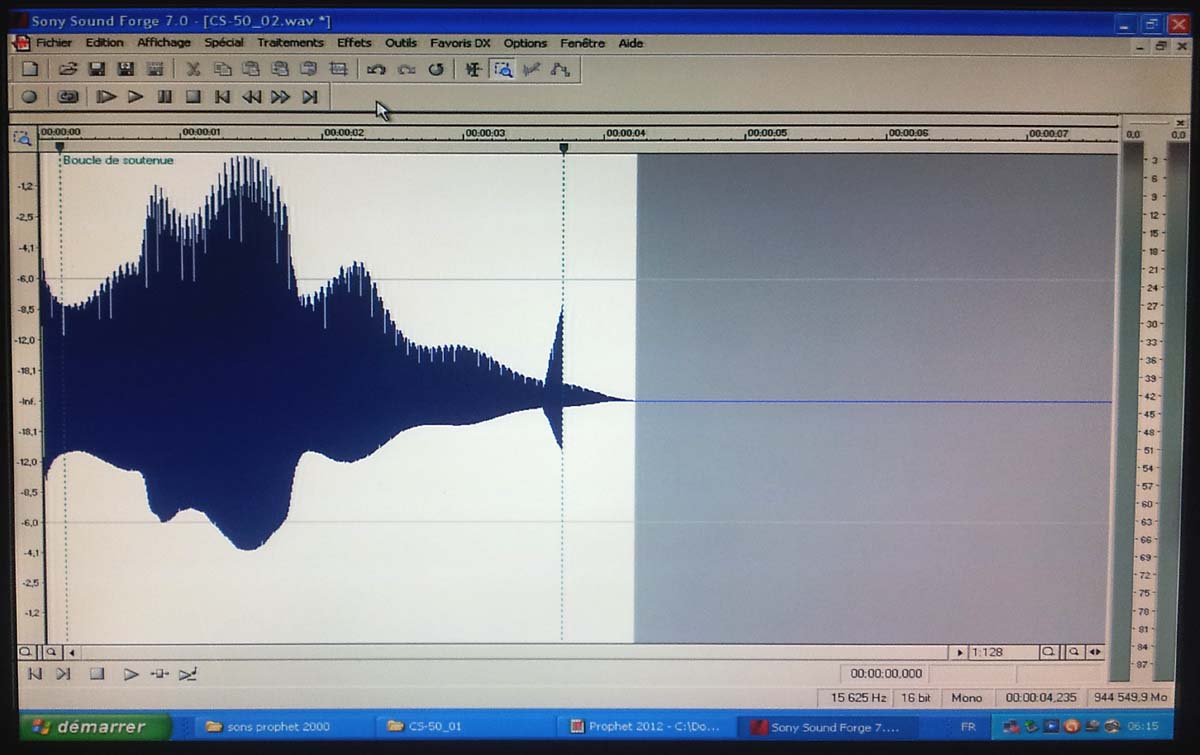The width and height of the screenshot is (1200, 755).
Task: Open a file with the Open folder icon
Action: 67,69
